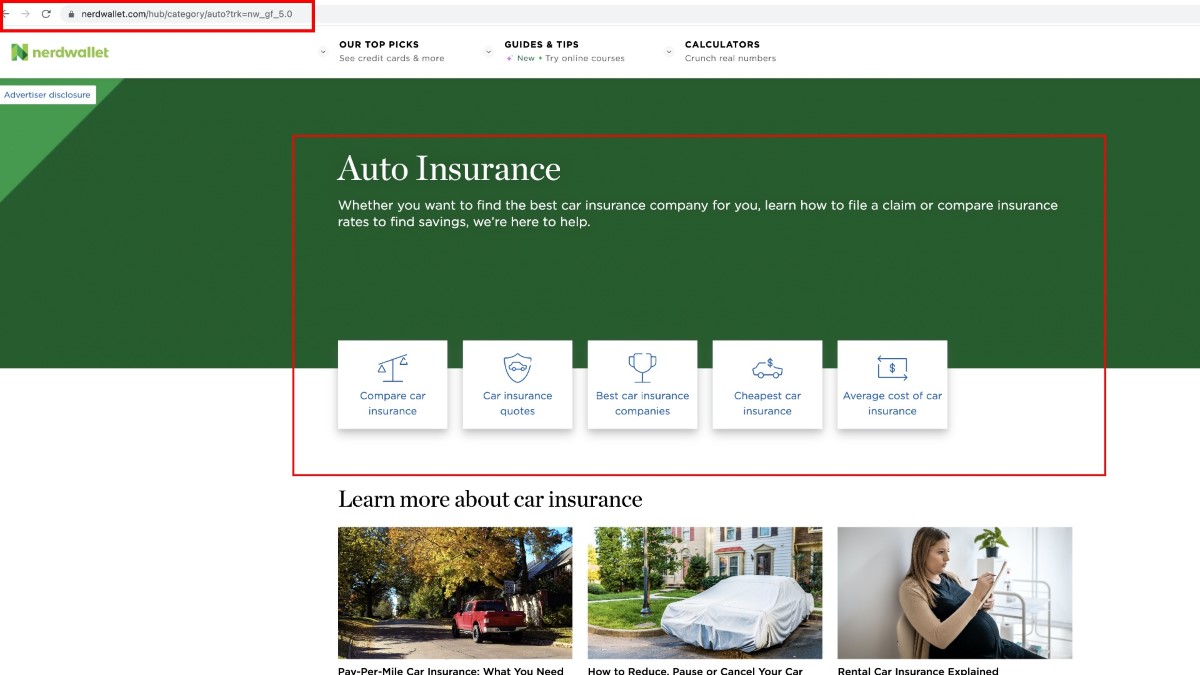Focus the browser address bar URL
This screenshot has height=675, width=1200.
[187, 14]
